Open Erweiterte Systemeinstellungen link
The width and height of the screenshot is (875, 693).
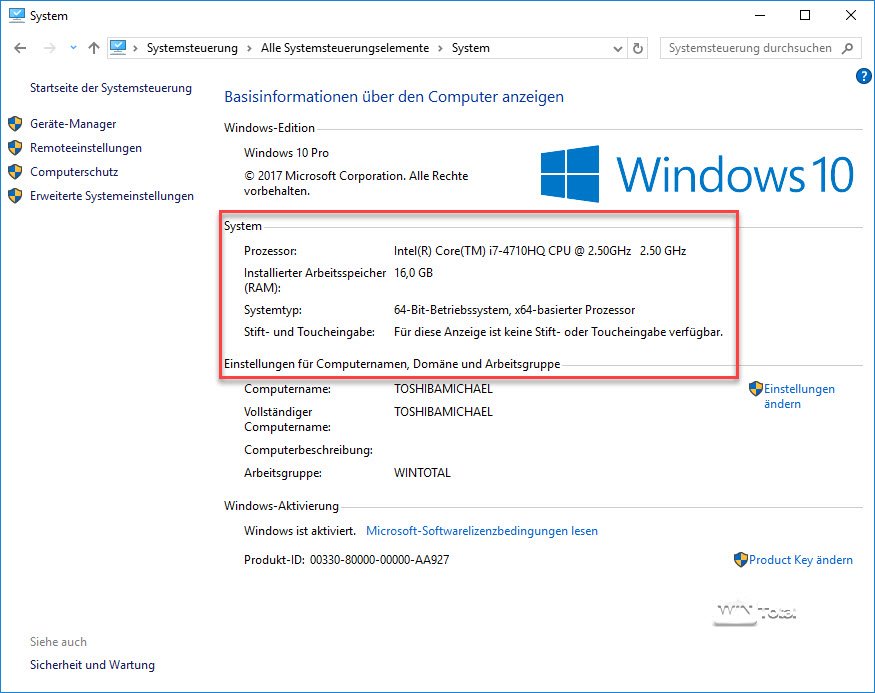(x=112, y=196)
